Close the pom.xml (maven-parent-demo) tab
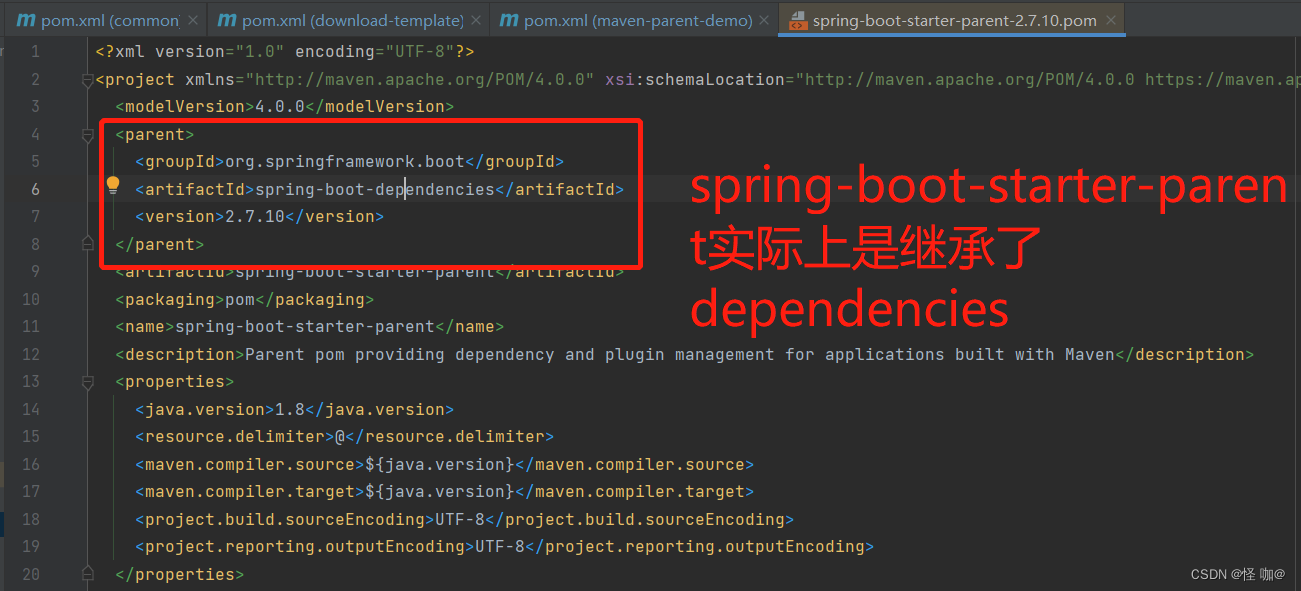 pyautogui.click(x=765, y=20)
